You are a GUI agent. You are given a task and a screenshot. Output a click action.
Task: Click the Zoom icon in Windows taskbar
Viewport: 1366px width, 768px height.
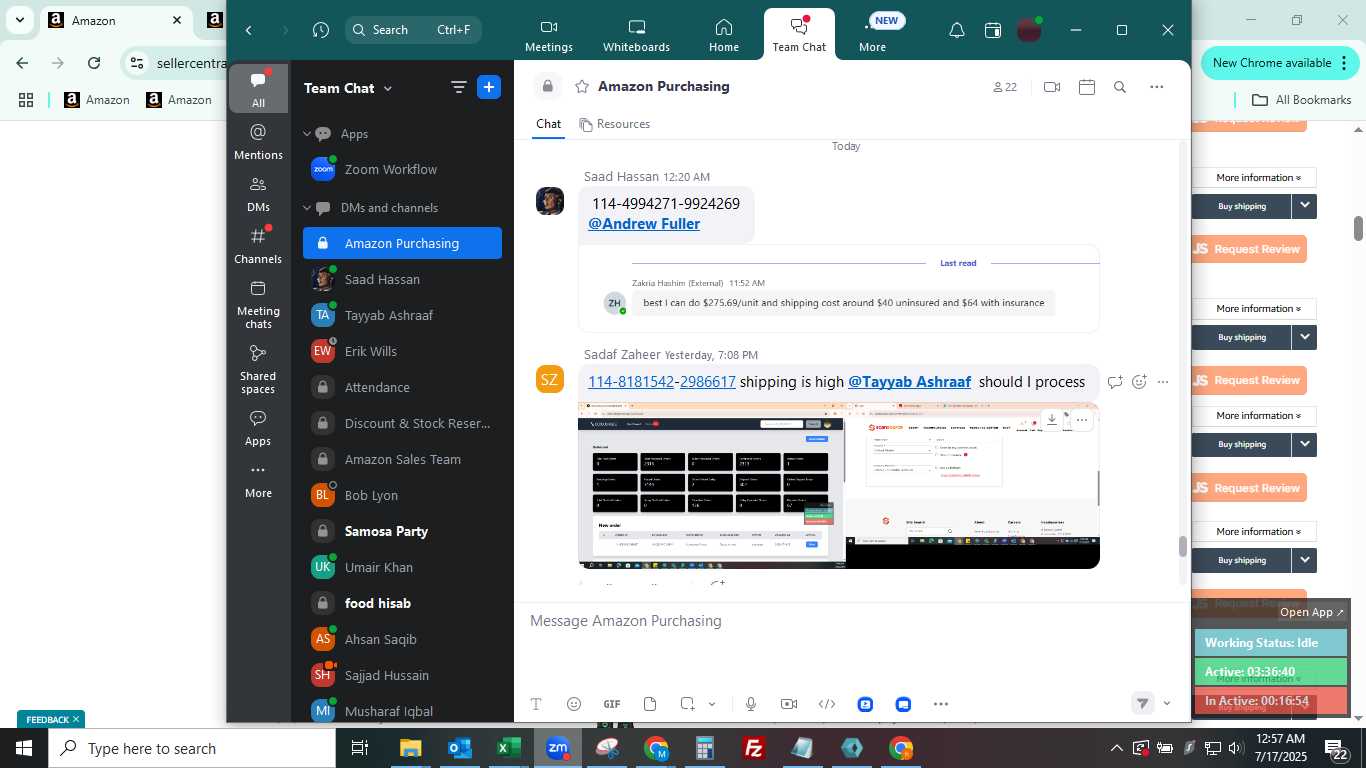point(558,748)
